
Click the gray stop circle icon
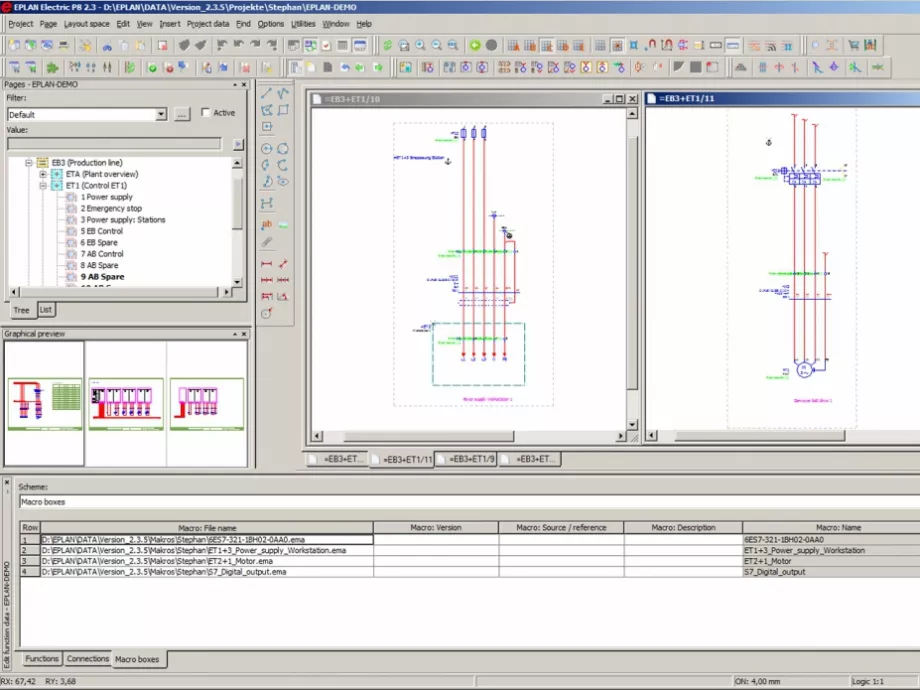click(491, 45)
